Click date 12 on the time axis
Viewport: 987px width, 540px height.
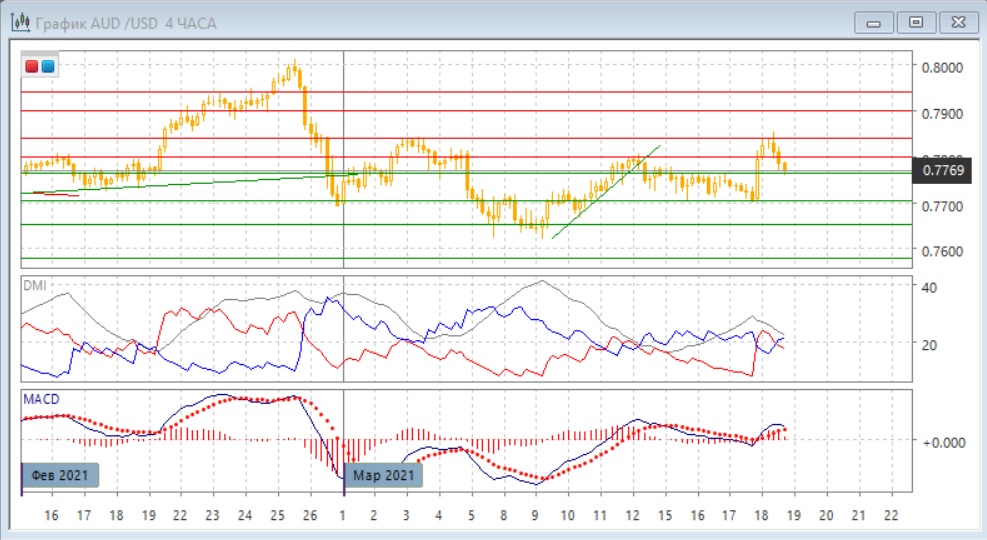(x=632, y=515)
